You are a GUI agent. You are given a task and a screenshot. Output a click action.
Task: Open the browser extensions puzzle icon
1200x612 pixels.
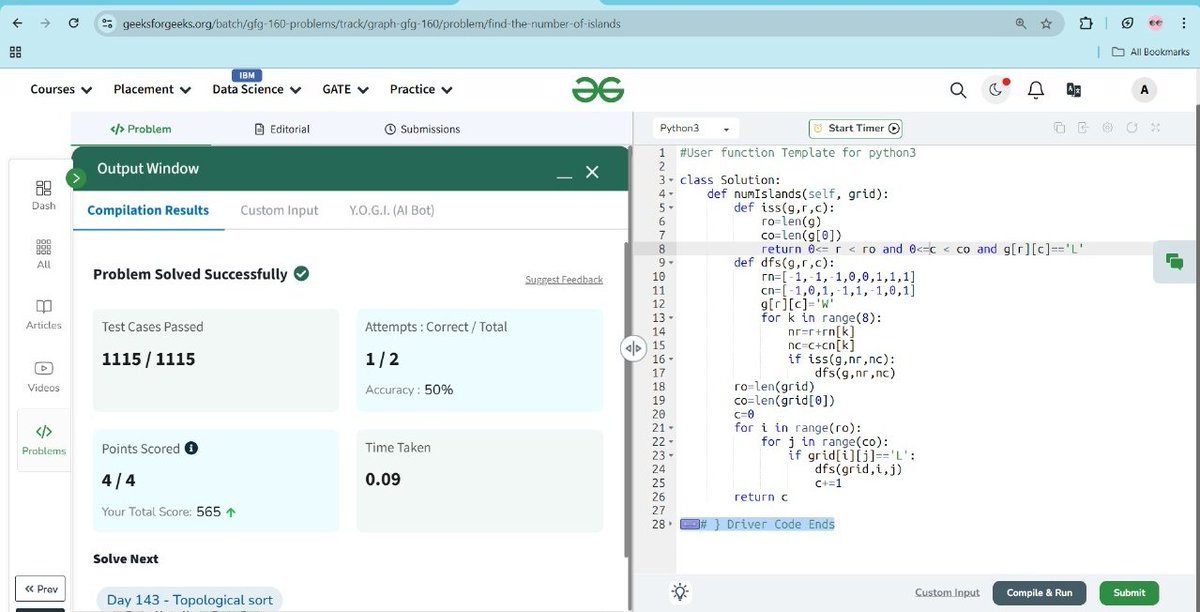1086,23
